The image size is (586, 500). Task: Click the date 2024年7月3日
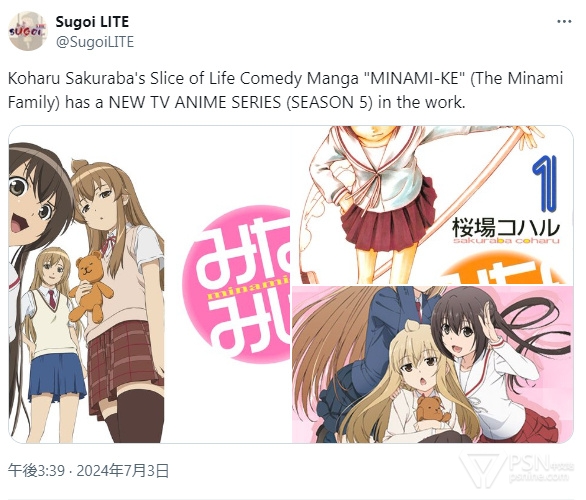[x=123, y=470]
